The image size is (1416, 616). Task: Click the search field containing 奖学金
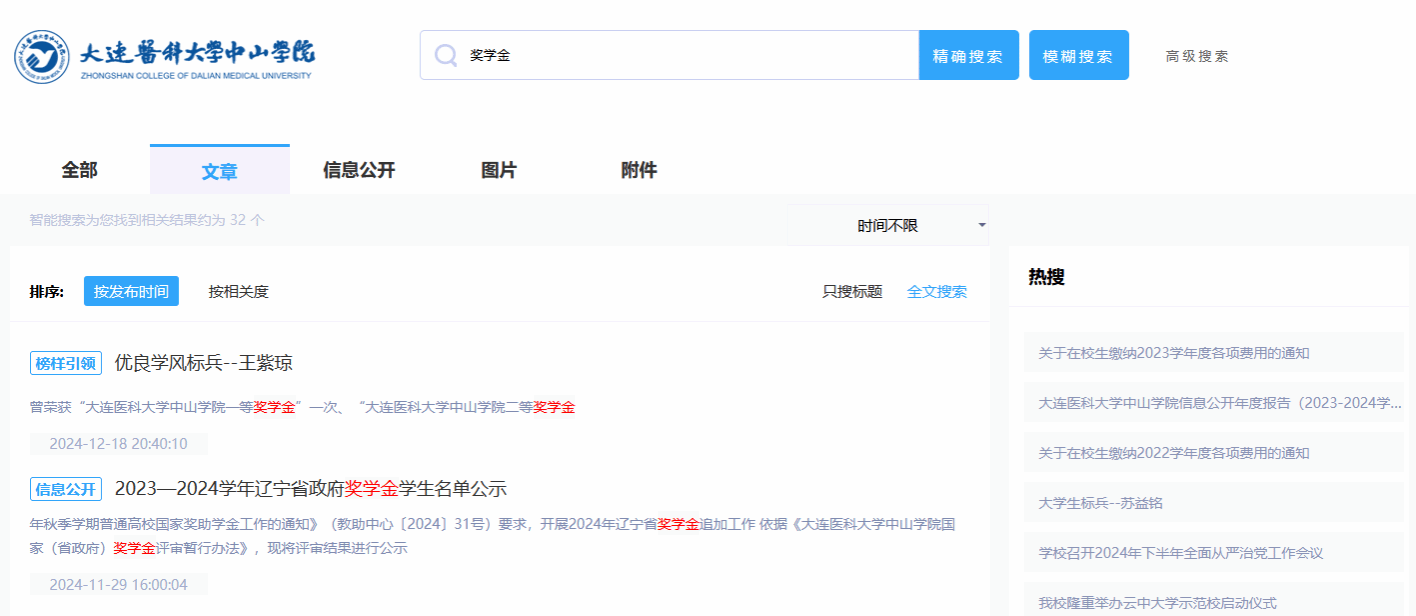(x=690, y=56)
